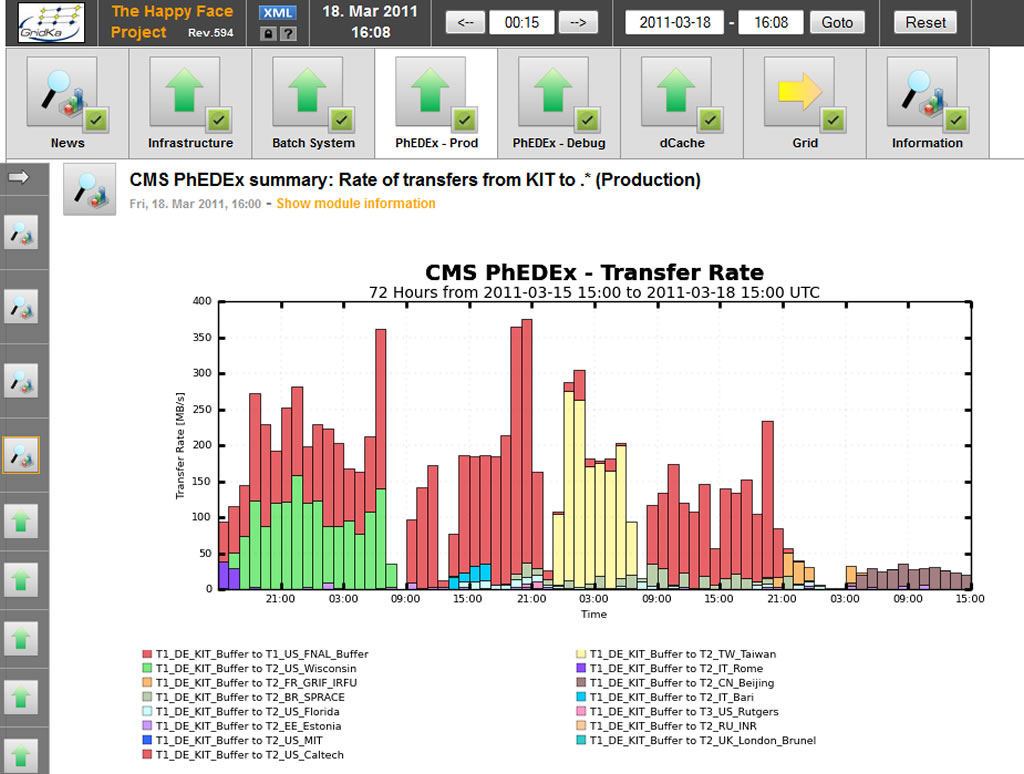The width and height of the screenshot is (1024, 774).
Task: Collapse the sidebar with the arrow at its top
Action: pyautogui.click(x=19, y=177)
